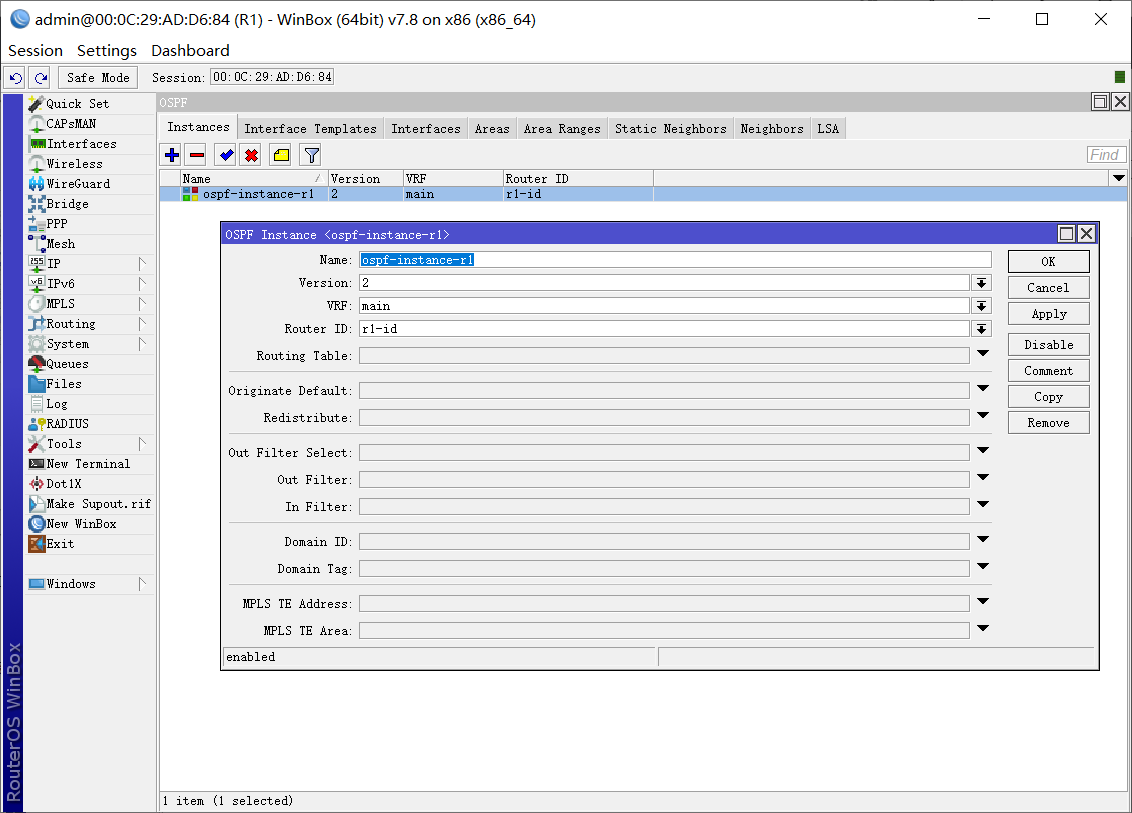Click the Redo arrow in toolbar

pyautogui.click(x=40, y=77)
